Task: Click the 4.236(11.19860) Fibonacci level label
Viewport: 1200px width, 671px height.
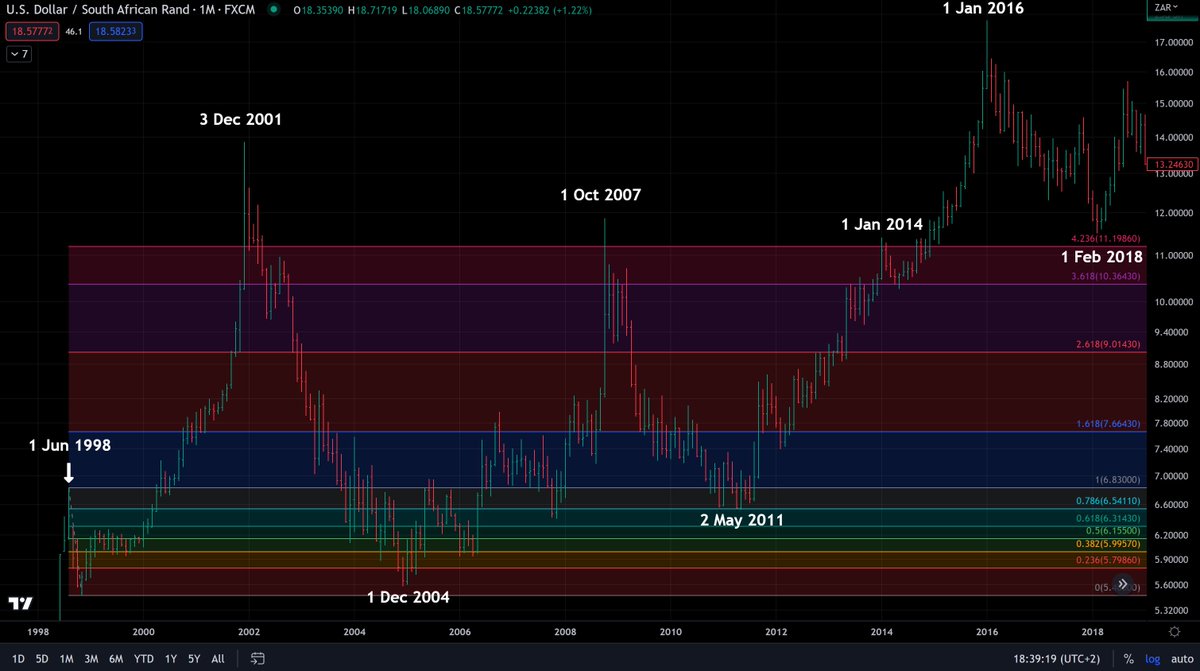Action: pos(1105,239)
